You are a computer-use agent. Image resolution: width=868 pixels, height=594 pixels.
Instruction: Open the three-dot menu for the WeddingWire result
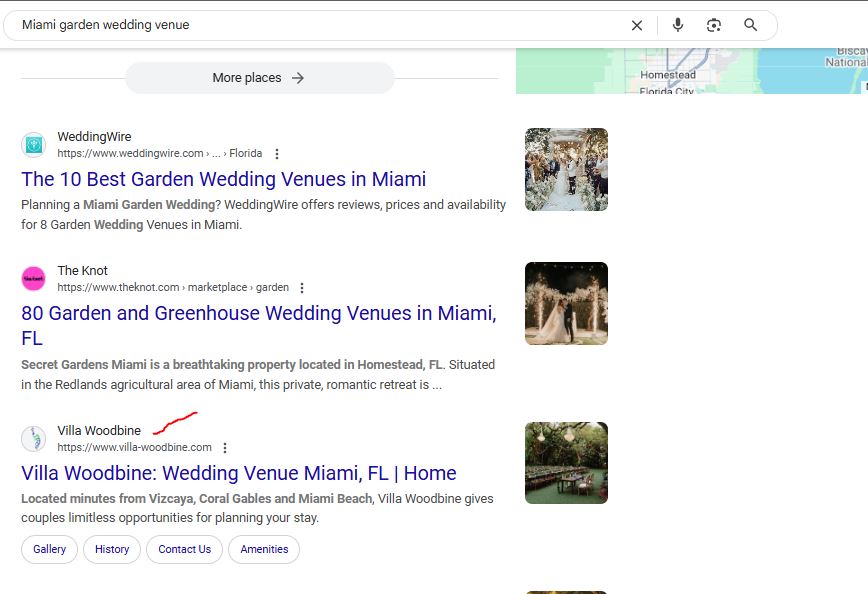pyautogui.click(x=277, y=154)
